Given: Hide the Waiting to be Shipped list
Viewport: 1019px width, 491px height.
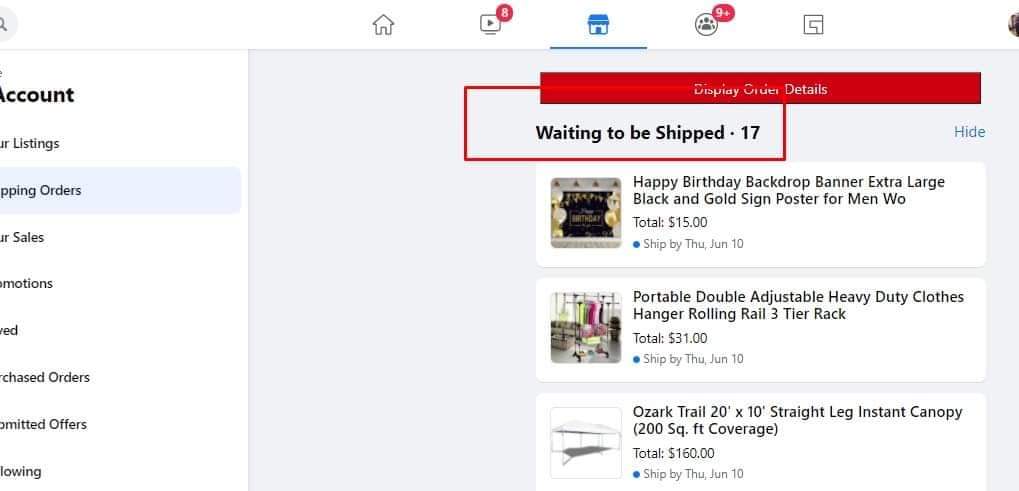Looking at the screenshot, I should (969, 132).
